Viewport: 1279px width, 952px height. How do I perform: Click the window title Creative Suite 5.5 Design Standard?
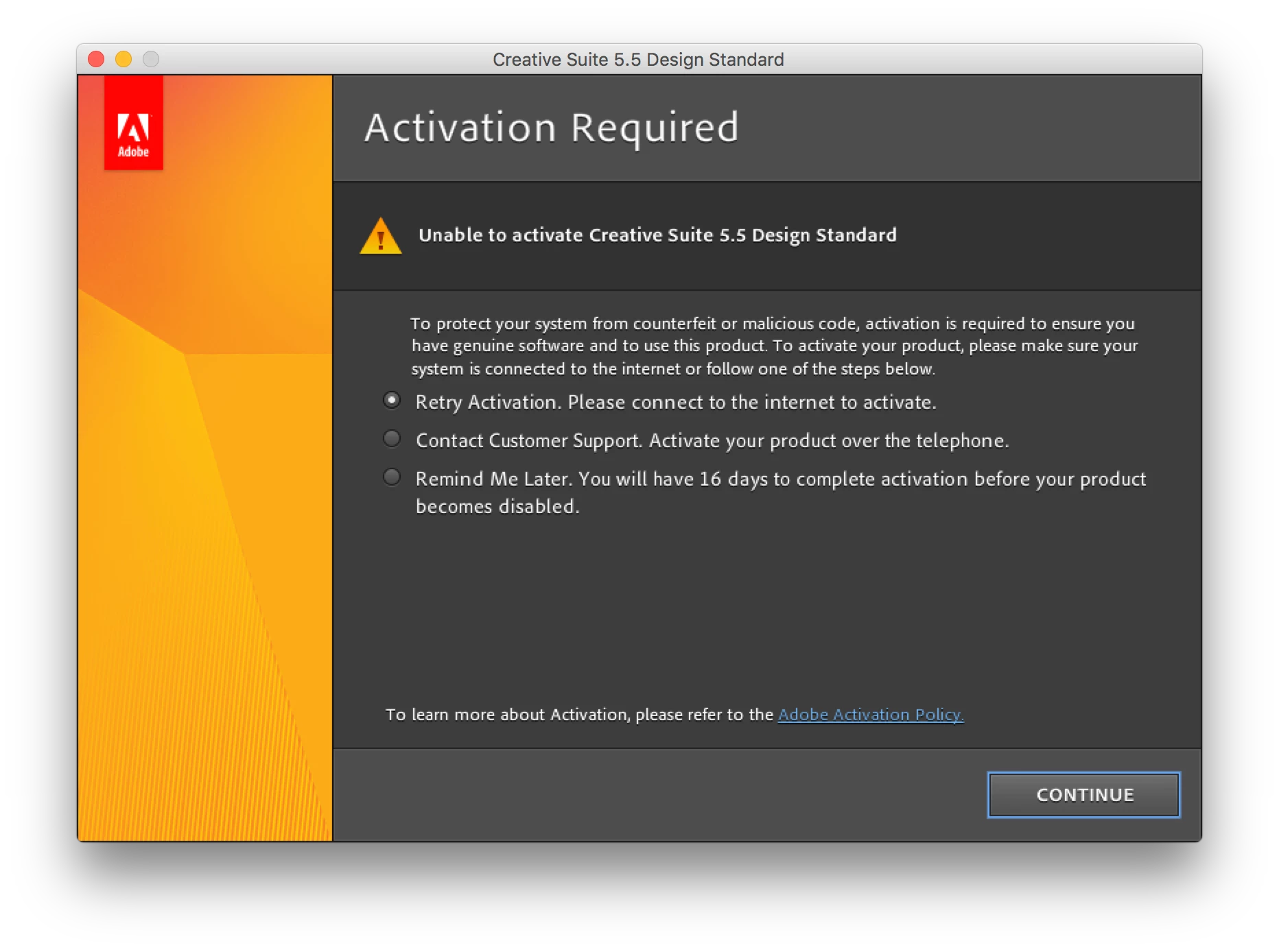pos(638,60)
